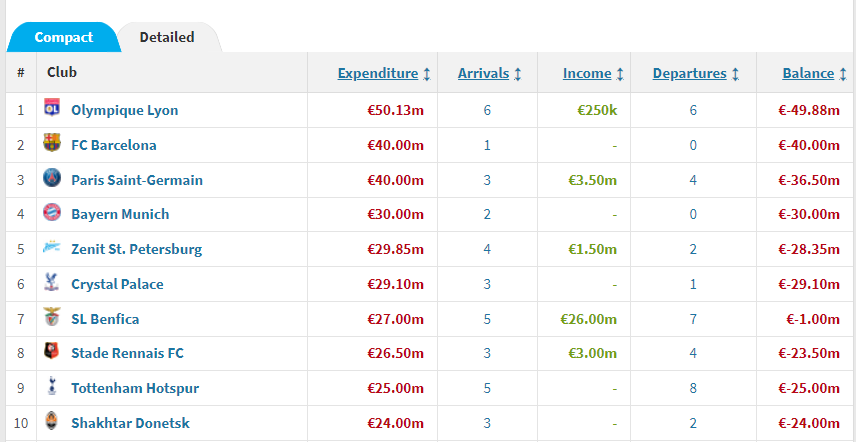
Task: Sort table by Balance column
Action: 808,73
